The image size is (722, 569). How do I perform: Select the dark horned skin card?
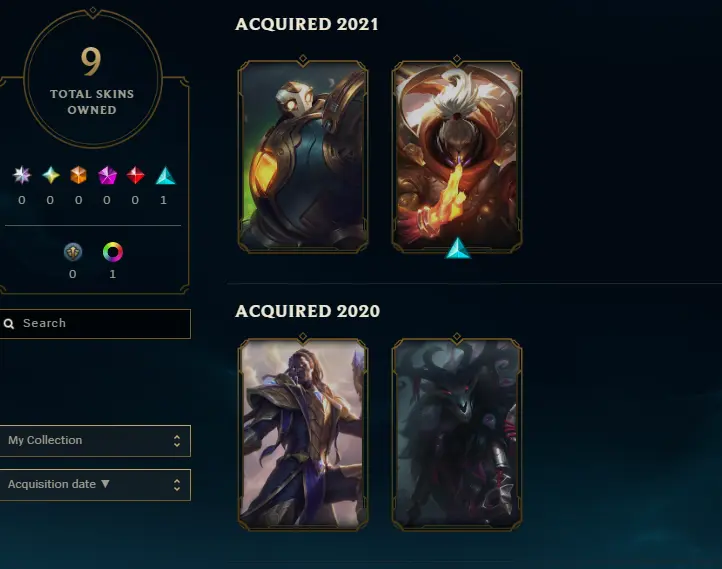click(457, 435)
